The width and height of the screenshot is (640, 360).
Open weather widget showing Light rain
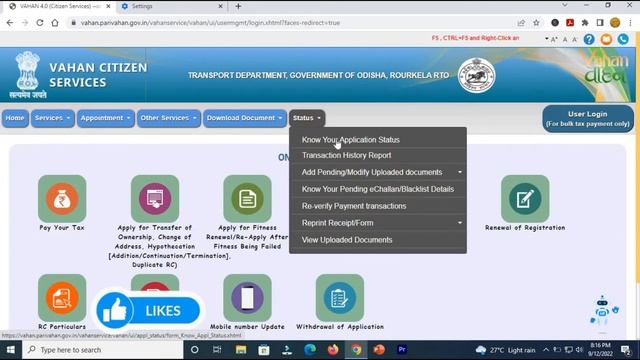505,350
